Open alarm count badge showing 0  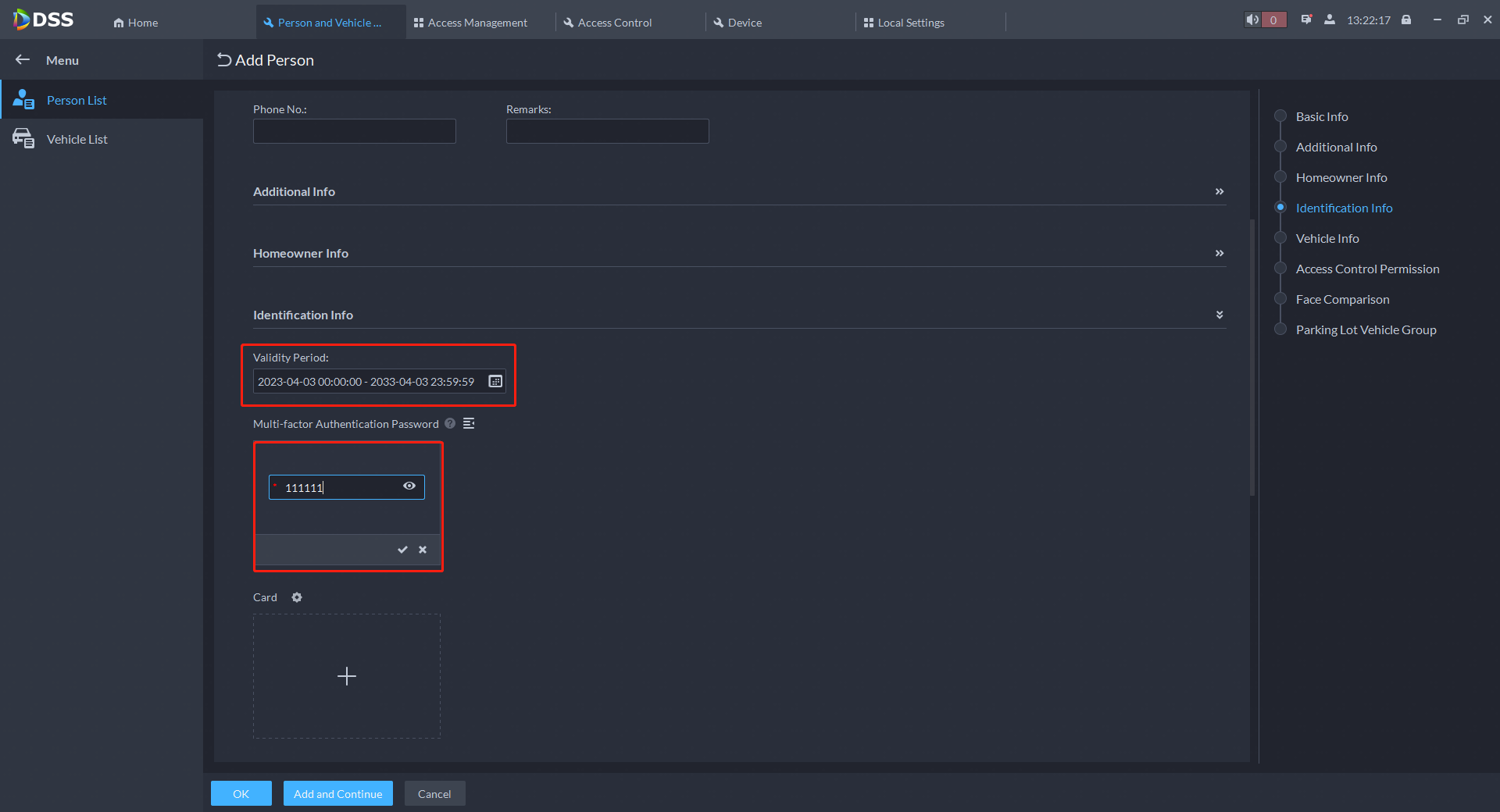click(x=1273, y=20)
